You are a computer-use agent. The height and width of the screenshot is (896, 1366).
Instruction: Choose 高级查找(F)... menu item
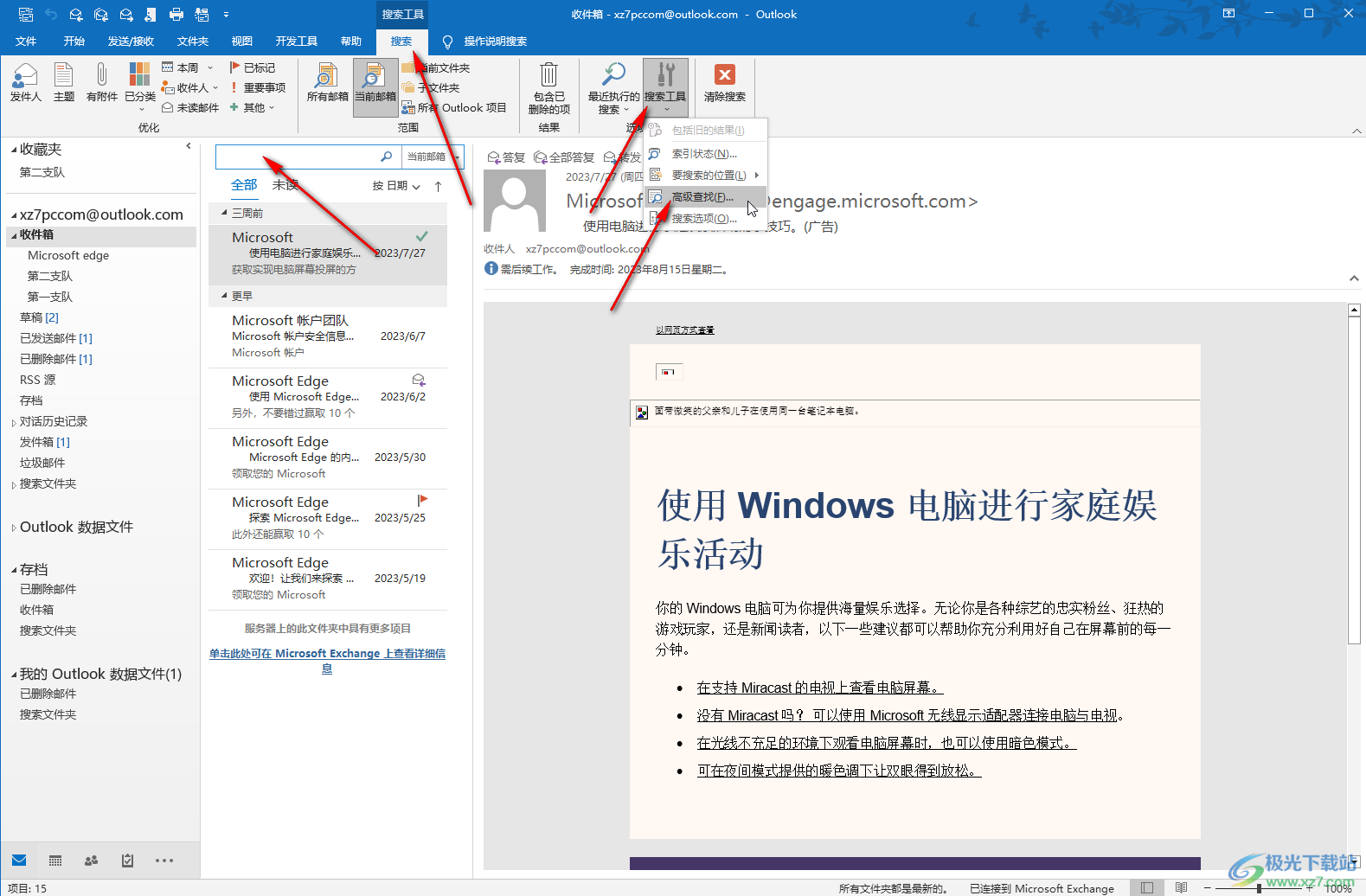click(705, 196)
